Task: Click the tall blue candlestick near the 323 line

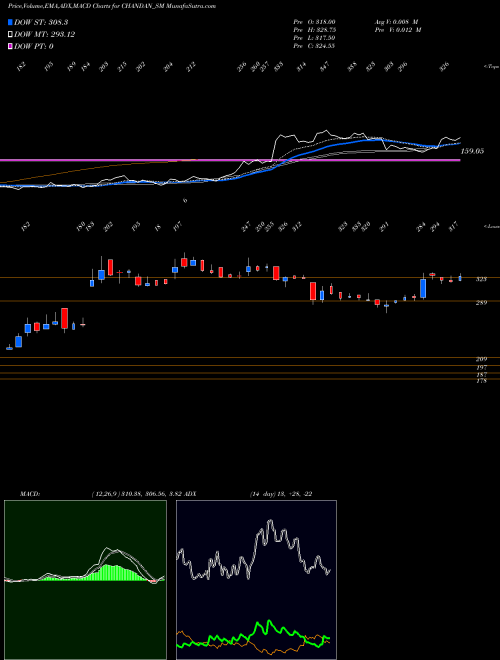Action: coord(423,287)
